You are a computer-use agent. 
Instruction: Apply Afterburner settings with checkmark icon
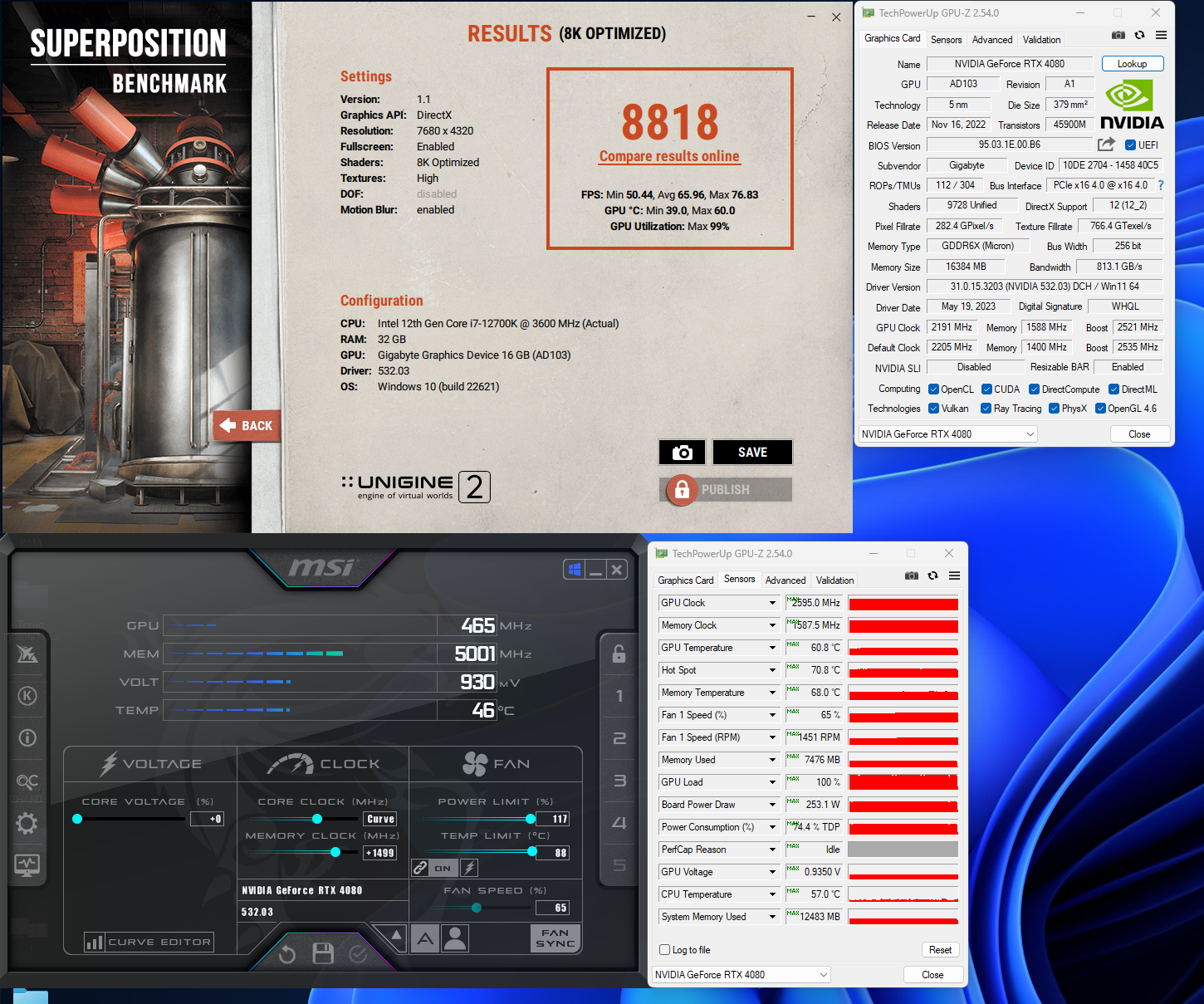[x=358, y=954]
